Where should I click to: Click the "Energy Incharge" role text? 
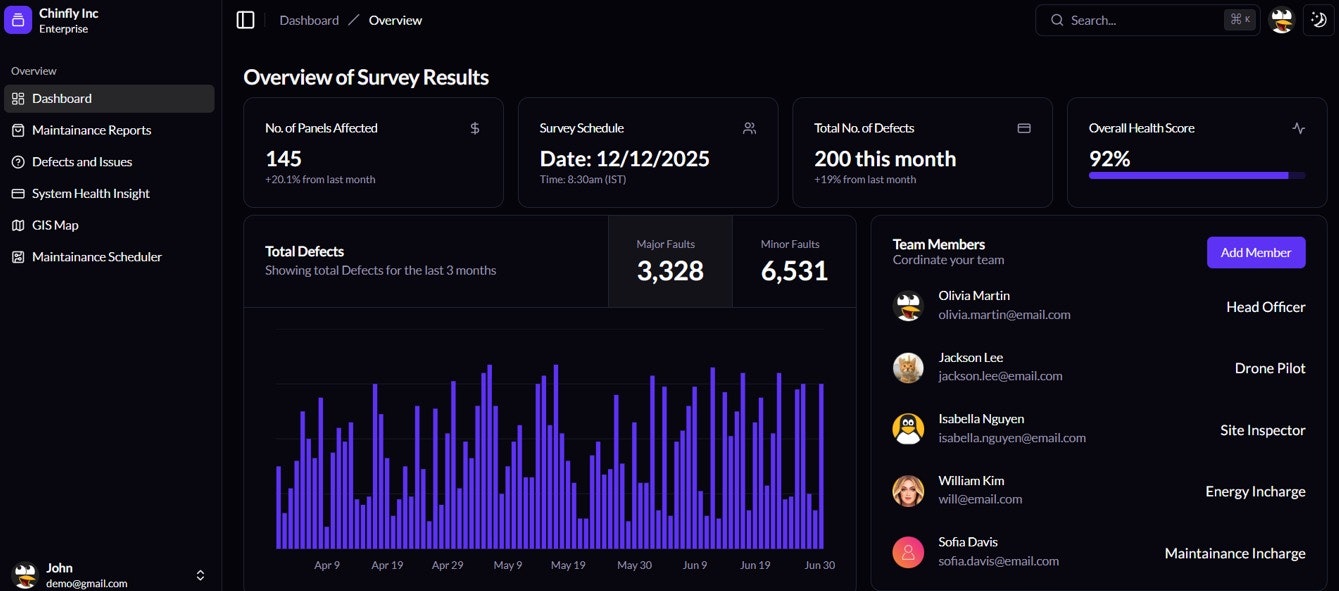[1255, 491]
